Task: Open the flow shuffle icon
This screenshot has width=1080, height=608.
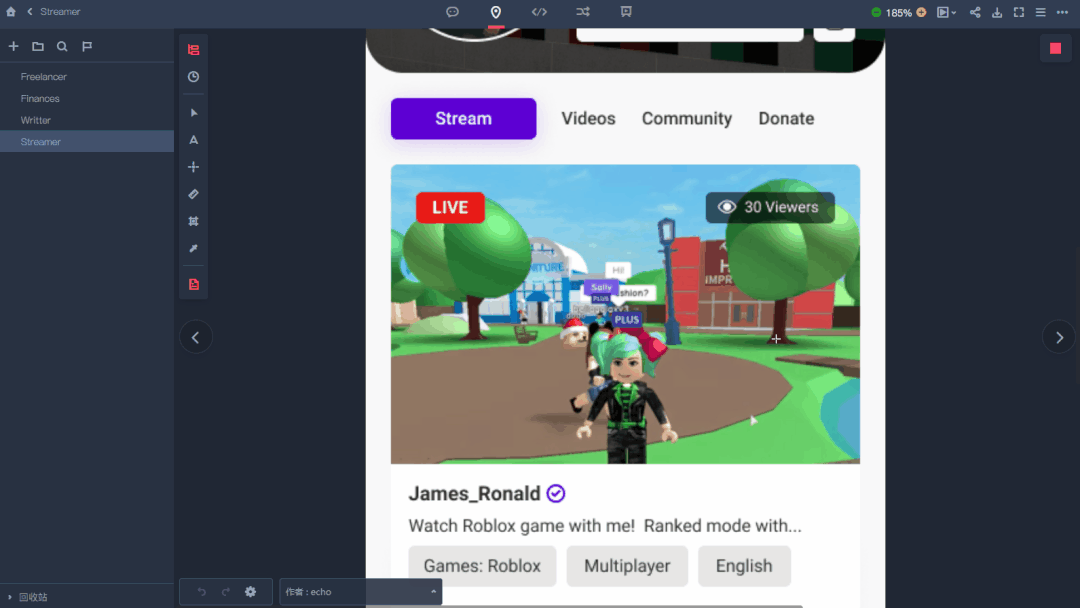Action: point(583,12)
